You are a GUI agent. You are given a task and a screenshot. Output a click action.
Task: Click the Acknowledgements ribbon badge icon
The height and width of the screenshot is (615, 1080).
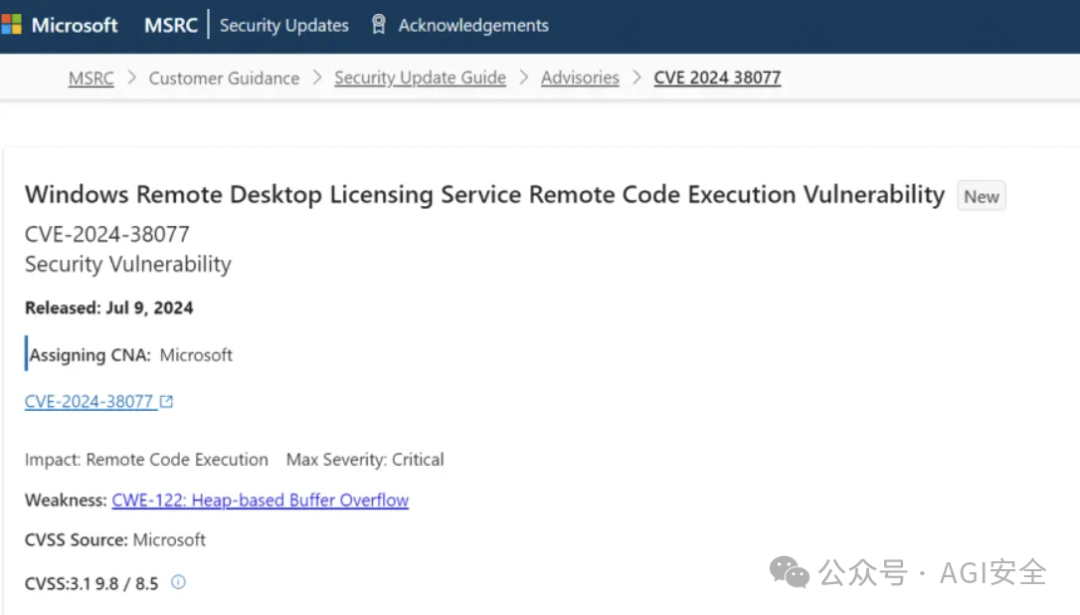(x=378, y=25)
